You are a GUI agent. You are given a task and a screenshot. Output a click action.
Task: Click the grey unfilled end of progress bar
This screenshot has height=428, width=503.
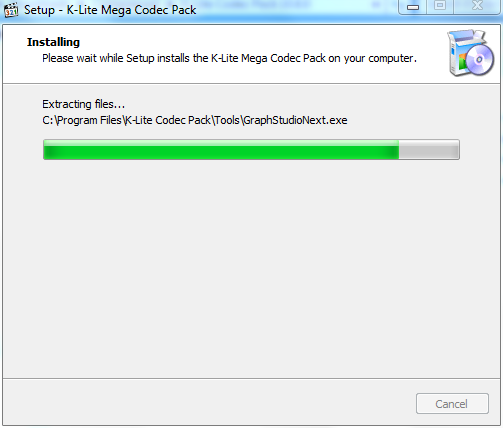[429, 150]
